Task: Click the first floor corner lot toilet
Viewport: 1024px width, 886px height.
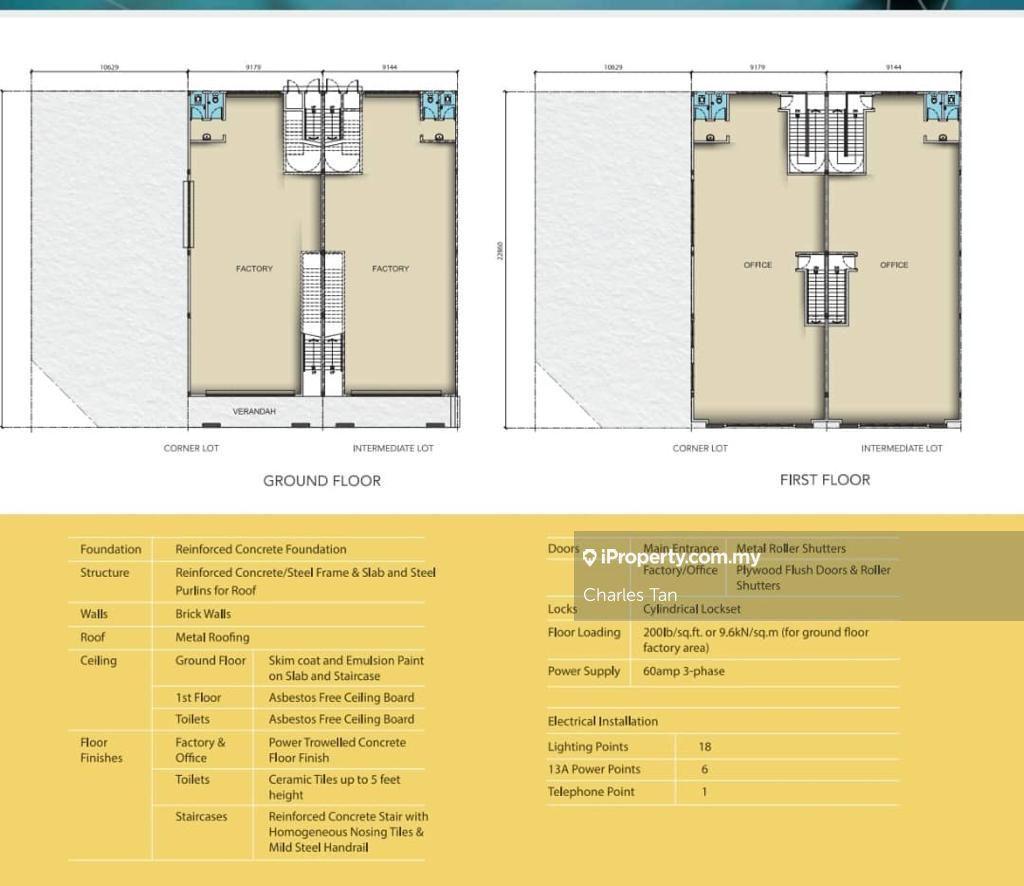Action: 711,105
